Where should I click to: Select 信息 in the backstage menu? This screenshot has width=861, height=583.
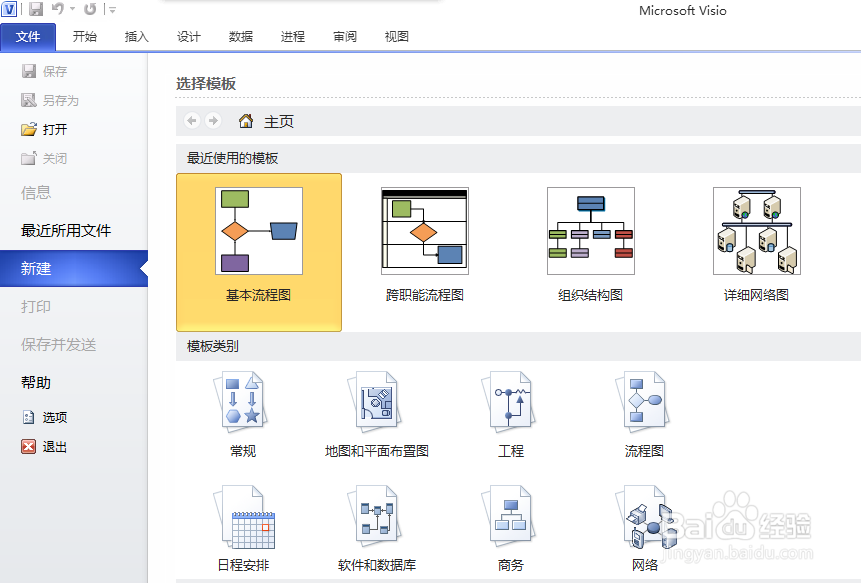pos(36,193)
